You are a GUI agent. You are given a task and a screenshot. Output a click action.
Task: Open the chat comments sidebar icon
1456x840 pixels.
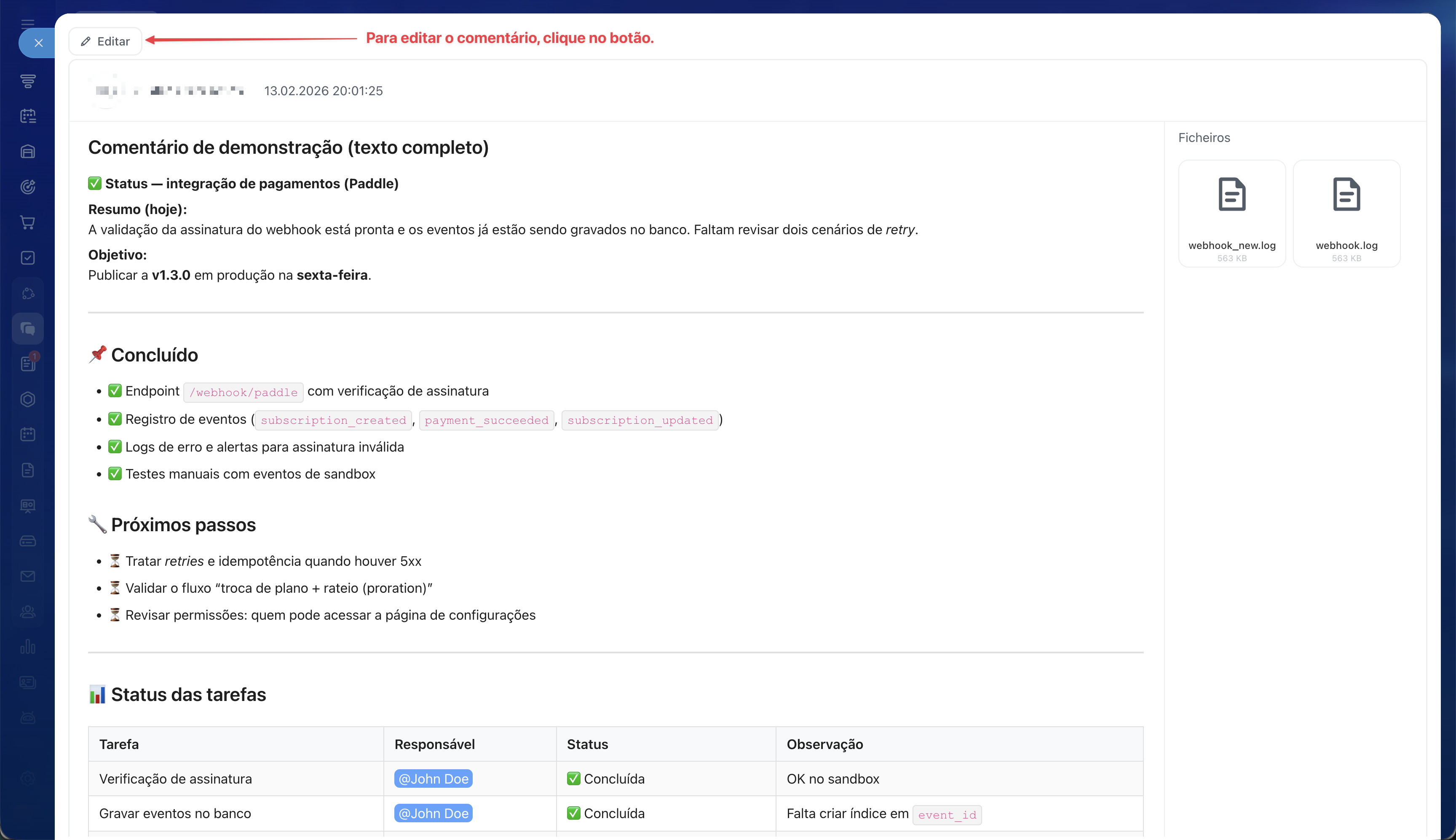click(28, 329)
